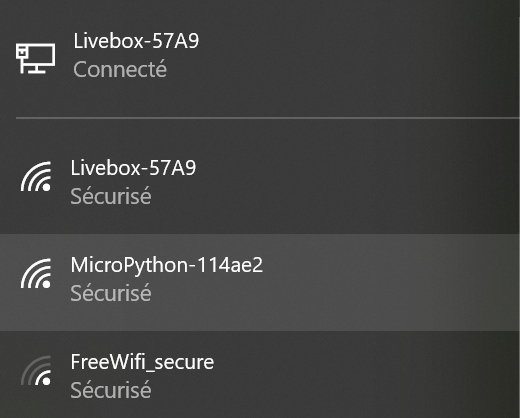
Task: Click the separator line below connected network
Action: (268, 118)
